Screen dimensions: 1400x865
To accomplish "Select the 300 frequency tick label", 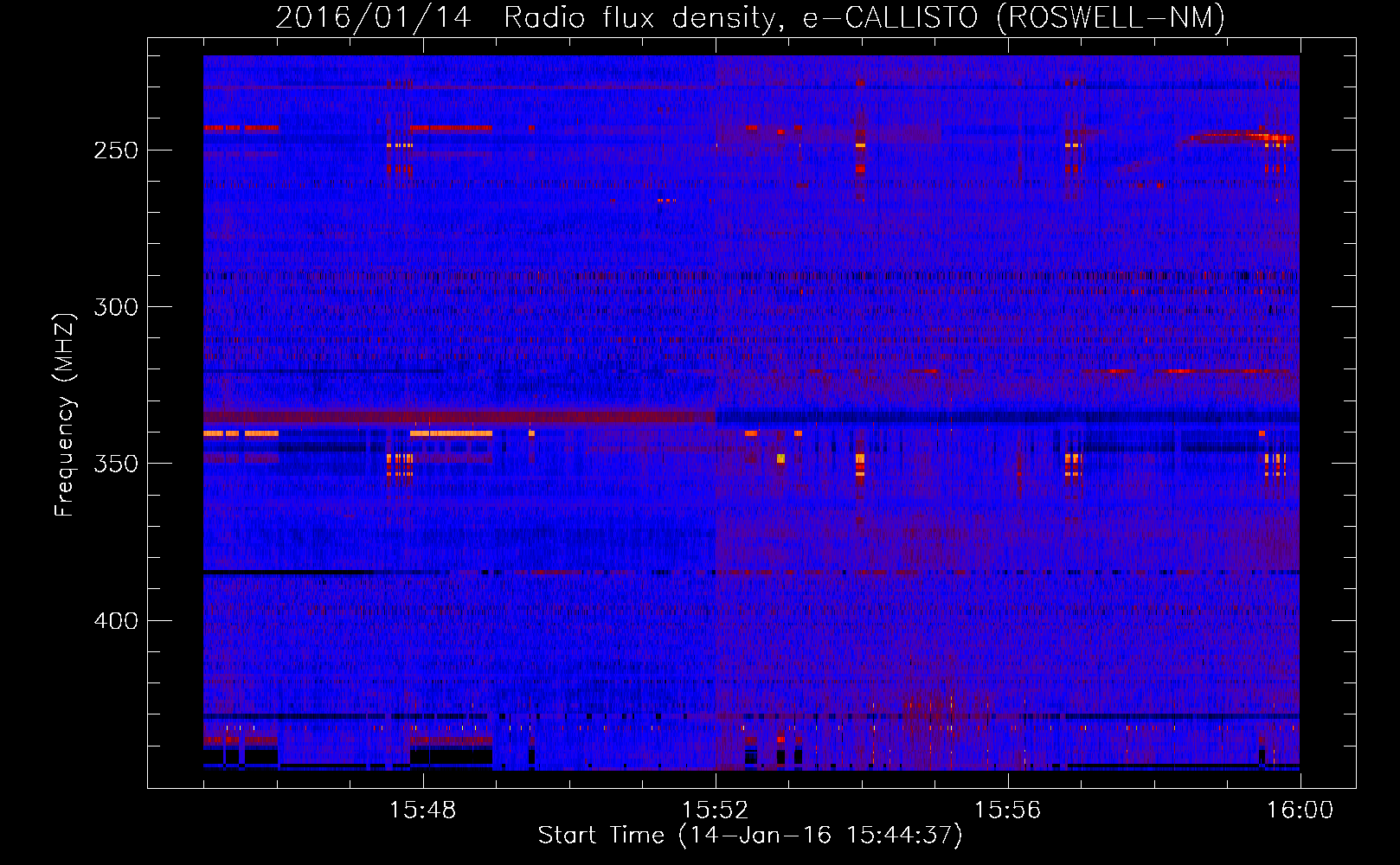I will [116, 307].
